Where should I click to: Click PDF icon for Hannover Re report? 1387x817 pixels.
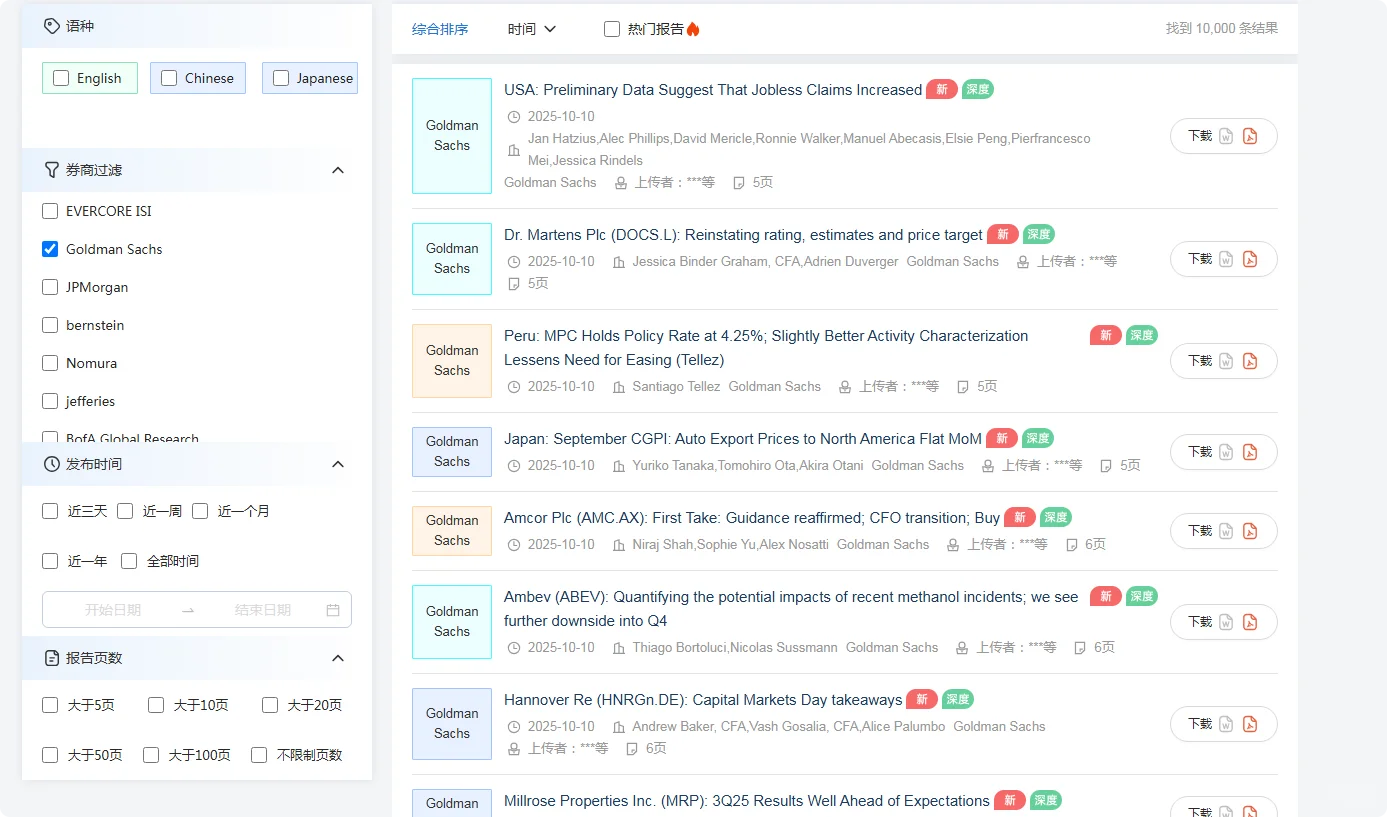tap(1250, 724)
